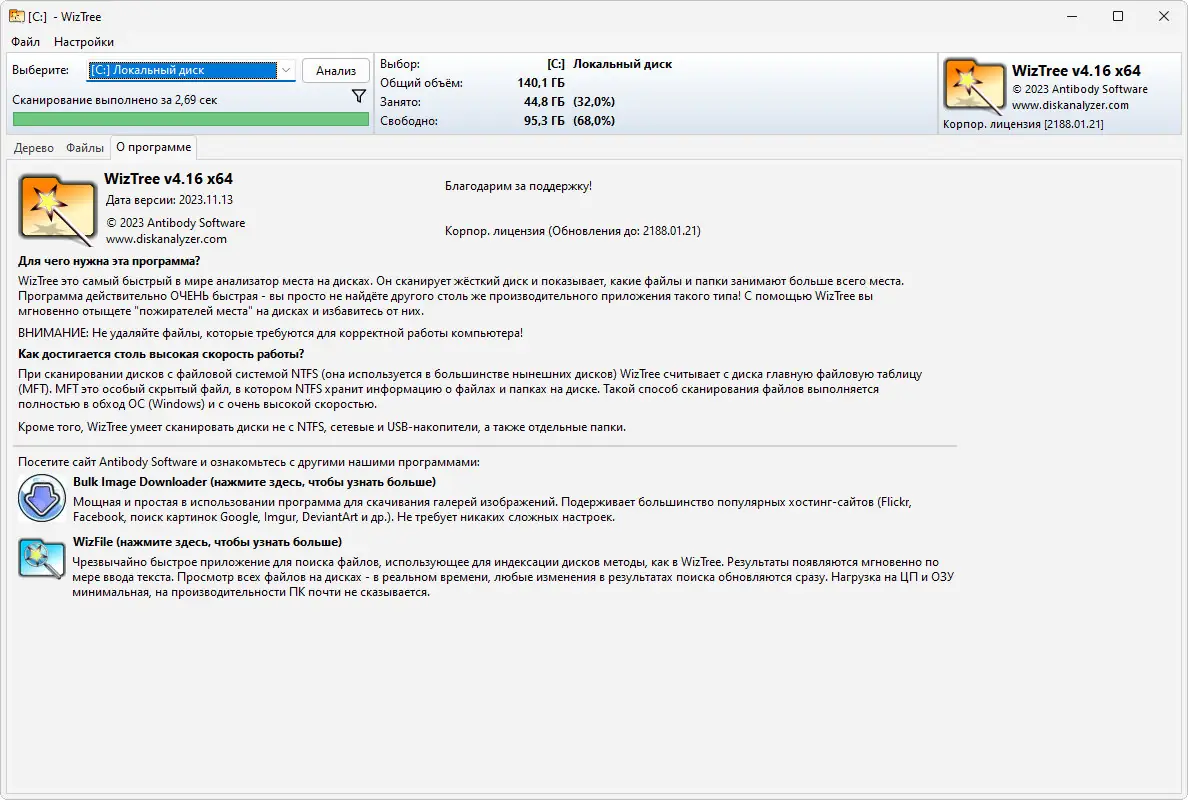
Task: Click the Выбор: [C:] Локальный диск line
Action: (x=526, y=64)
